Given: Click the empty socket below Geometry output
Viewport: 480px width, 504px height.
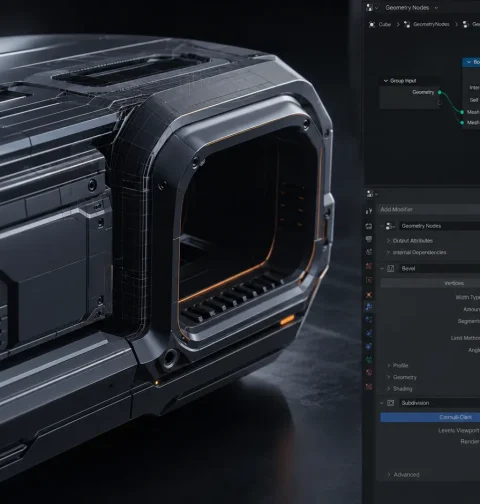Looking at the screenshot, I should (x=440, y=103).
